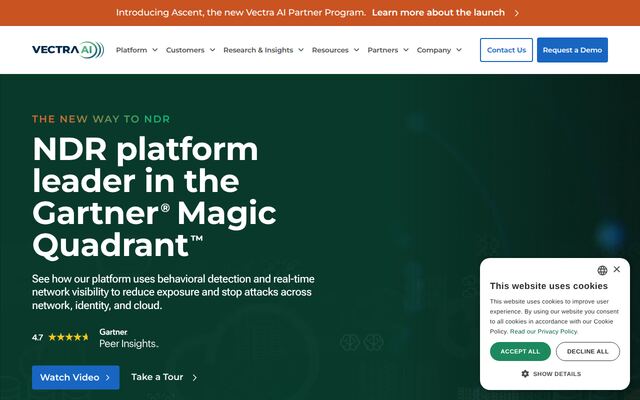Click the Request a Demo button
Image resolution: width=640 pixels, height=400 pixels.
coord(572,50)
